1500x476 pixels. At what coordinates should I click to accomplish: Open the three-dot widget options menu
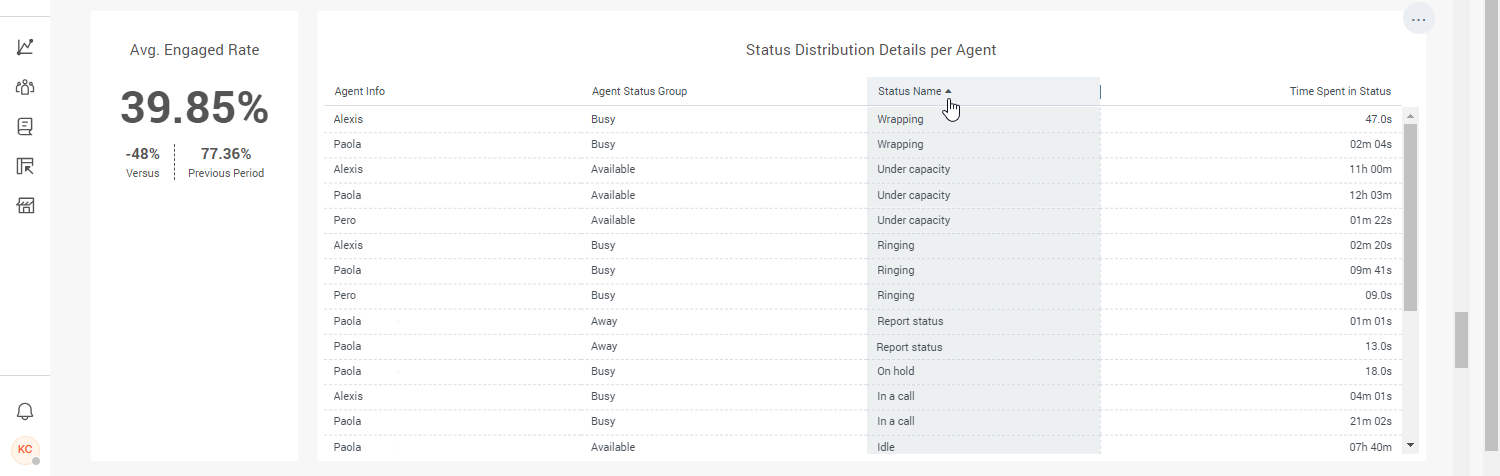coord(1418,19)
